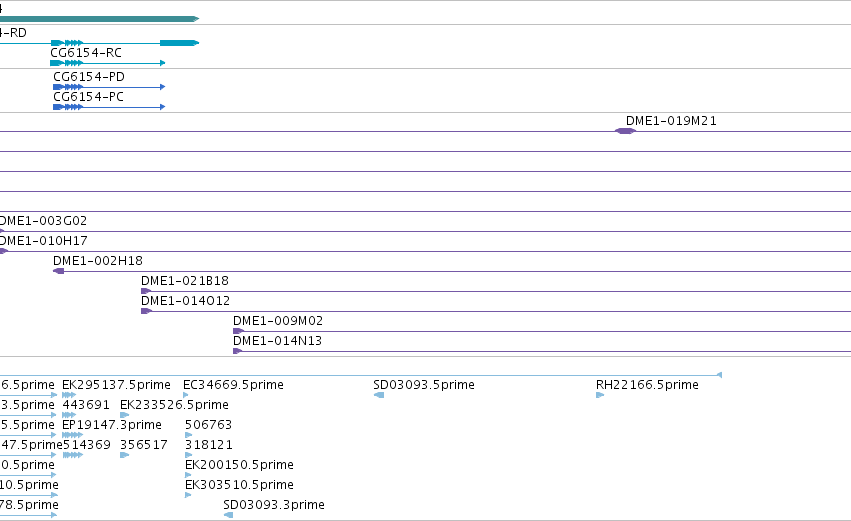Viewport: 851px width, 521px height.
Task: Click the 356517 arrow glyph
Action: pyautogui.click(x=124, y=455)
